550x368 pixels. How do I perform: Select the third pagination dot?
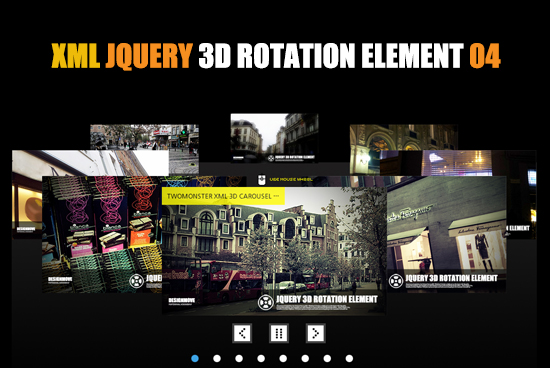click(239, 358)
